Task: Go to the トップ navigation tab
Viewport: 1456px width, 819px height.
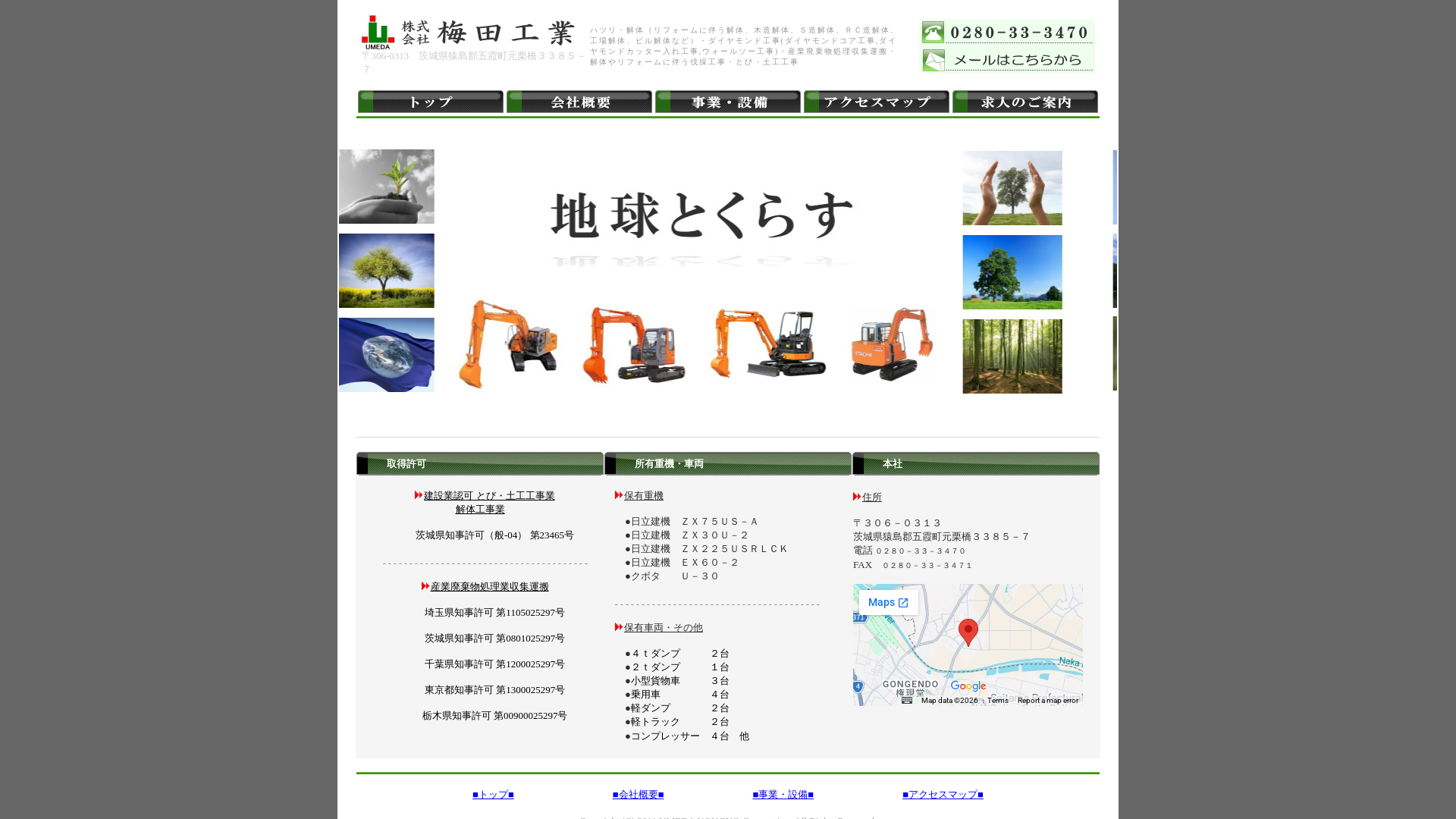Action: 431,102
